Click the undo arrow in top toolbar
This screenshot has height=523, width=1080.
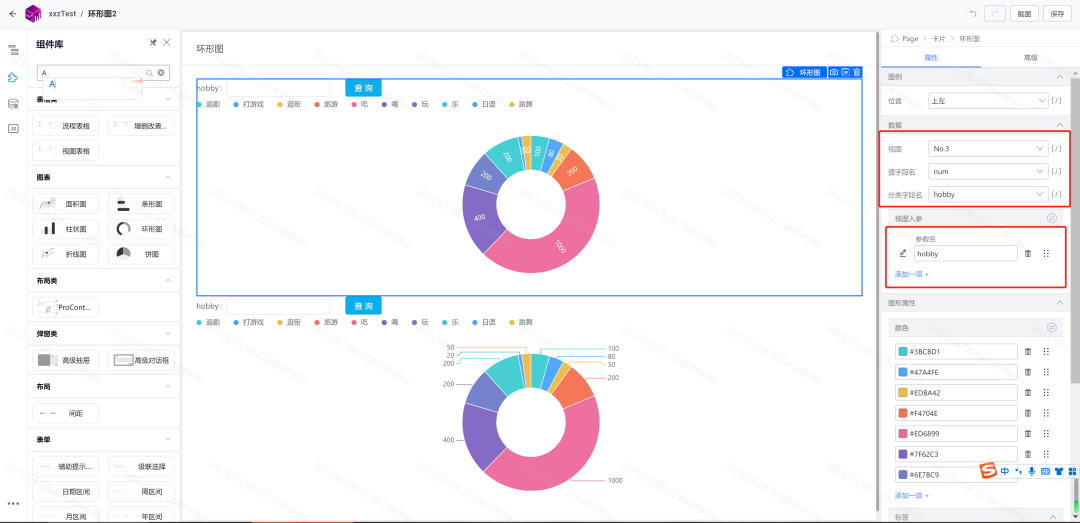(973, 14)
